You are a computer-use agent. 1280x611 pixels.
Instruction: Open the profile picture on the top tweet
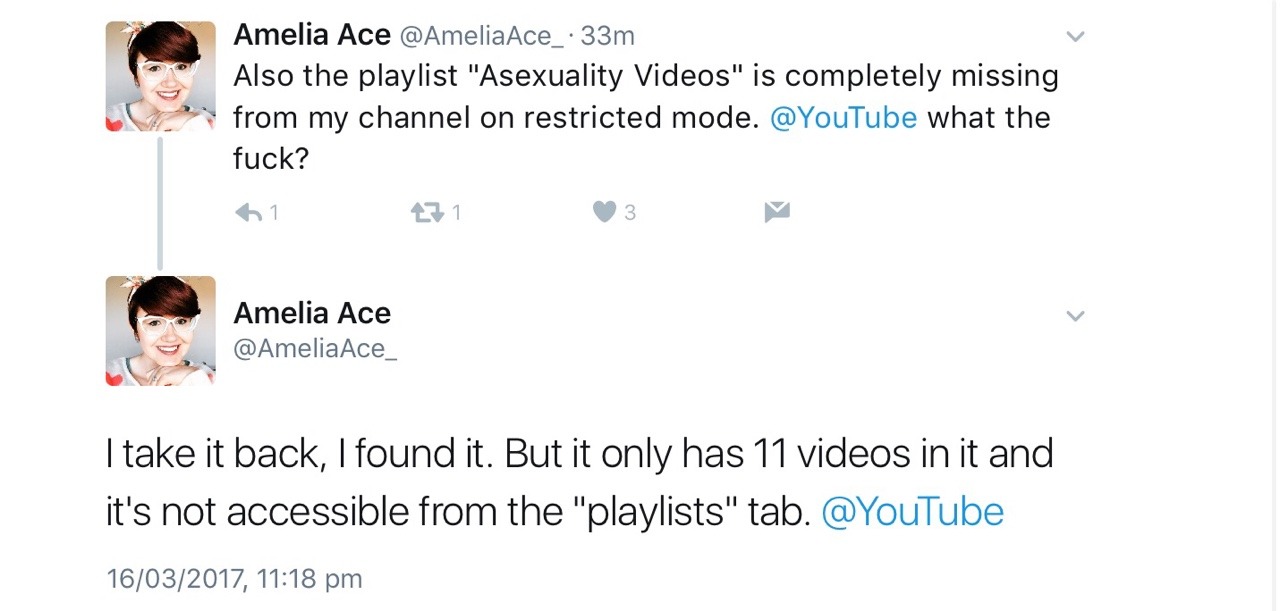(161, 76)
